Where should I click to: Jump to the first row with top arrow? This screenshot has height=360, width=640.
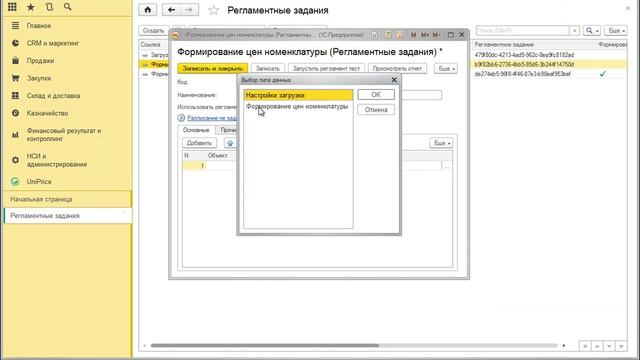point(585,346)
